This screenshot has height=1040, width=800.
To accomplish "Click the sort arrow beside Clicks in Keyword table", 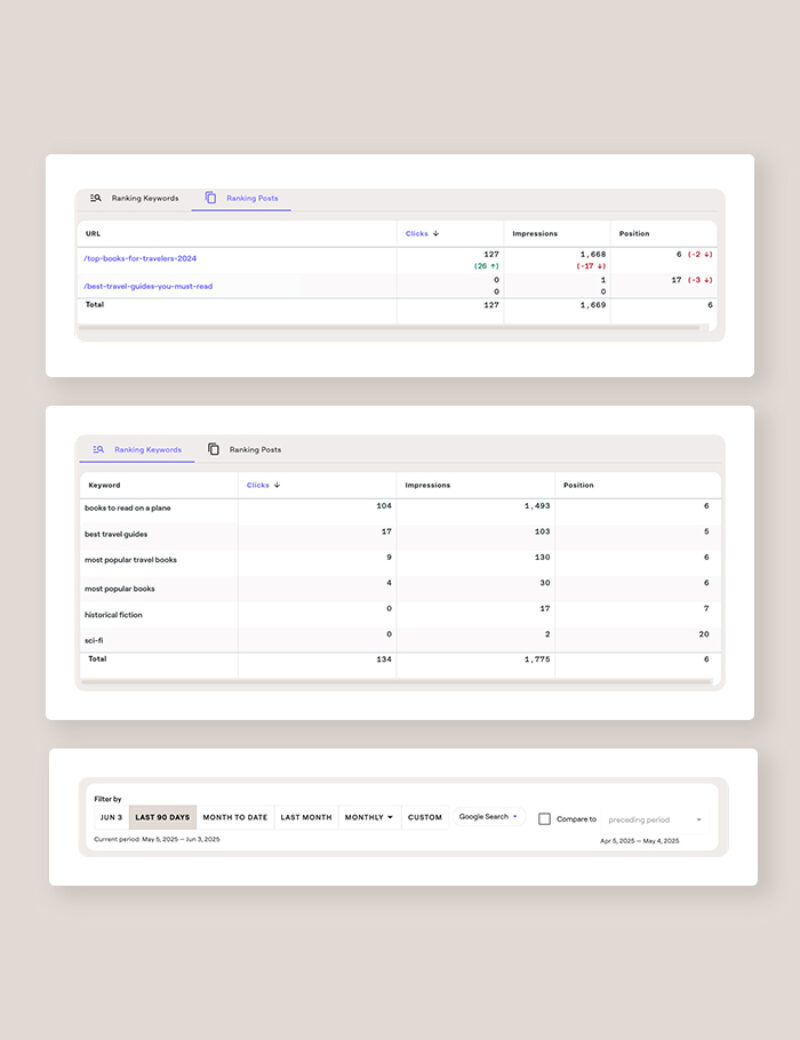I will click(x=277, y=485).
